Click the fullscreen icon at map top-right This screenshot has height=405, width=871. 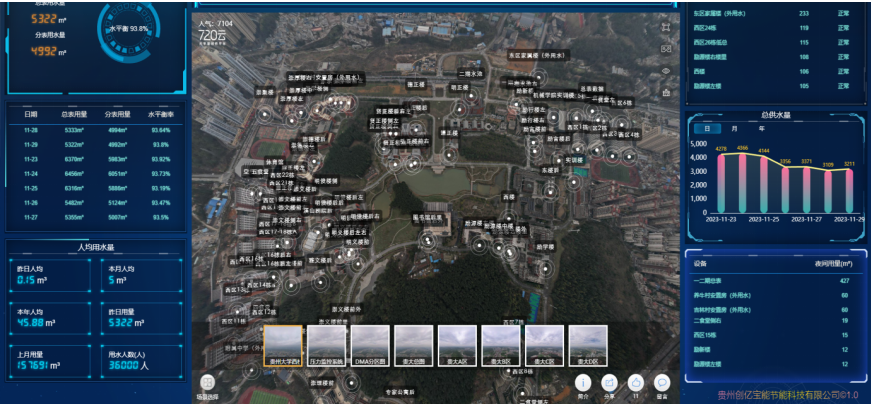click(666, 27)
